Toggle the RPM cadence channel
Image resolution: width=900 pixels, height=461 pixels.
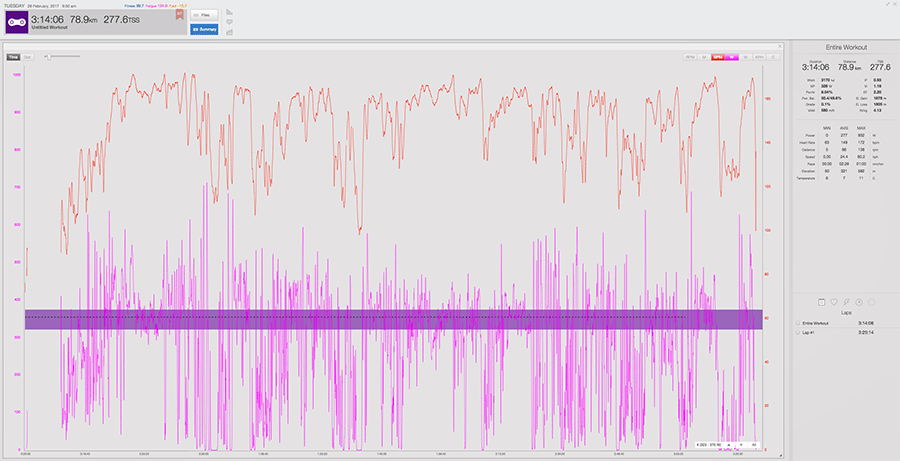point(690,57)
